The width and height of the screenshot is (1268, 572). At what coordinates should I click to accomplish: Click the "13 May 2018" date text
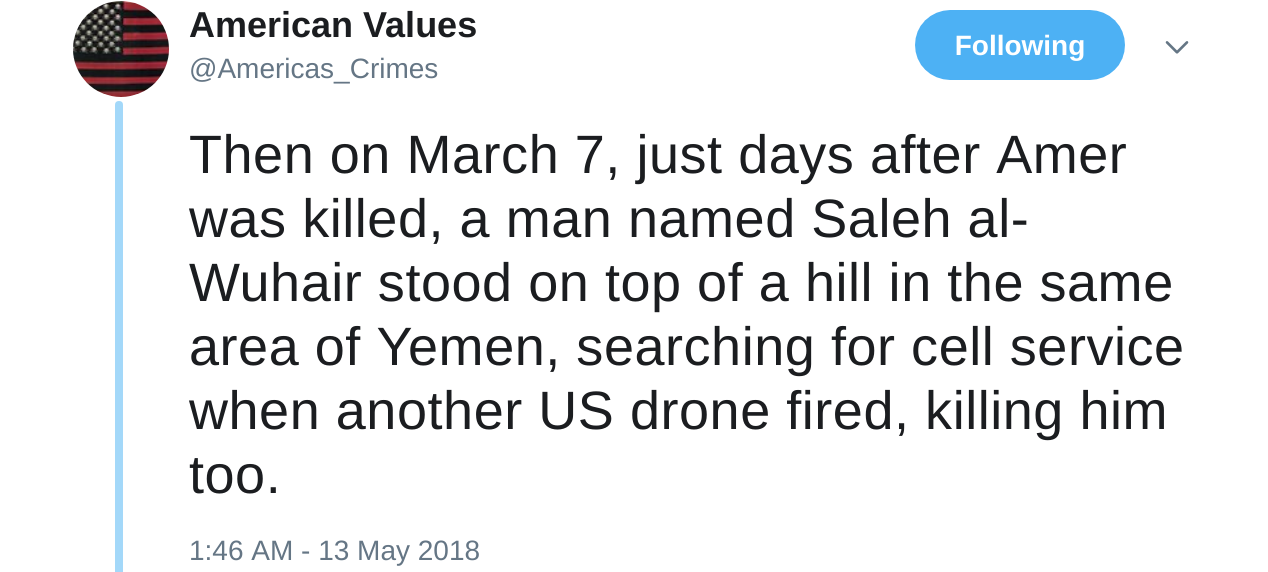click(x=399, y=550)
